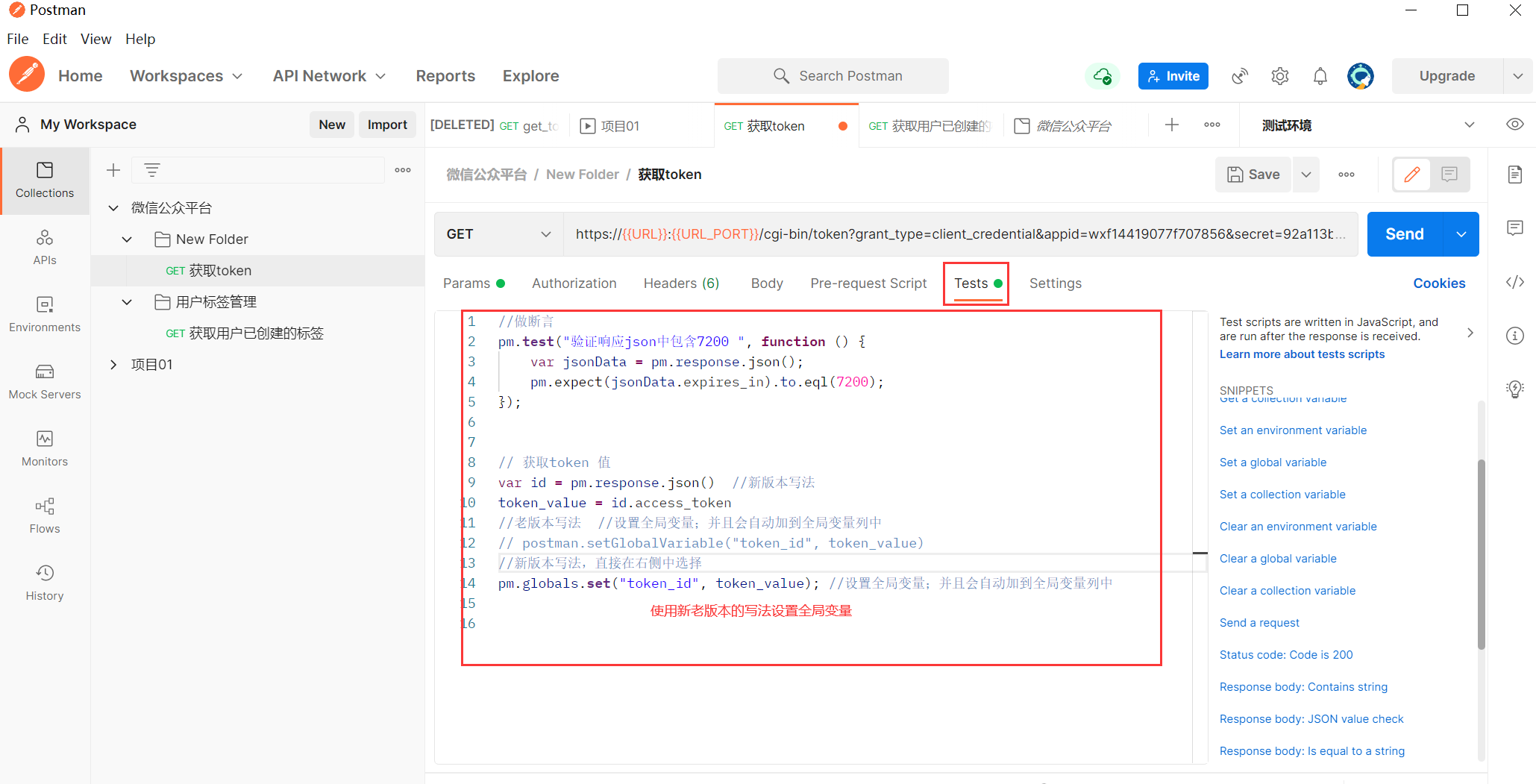Insert 'Set a global variable' snippet
The width and height of the screenshot is (1536, 784).
pyautogui.click(x=1273, y=462)
